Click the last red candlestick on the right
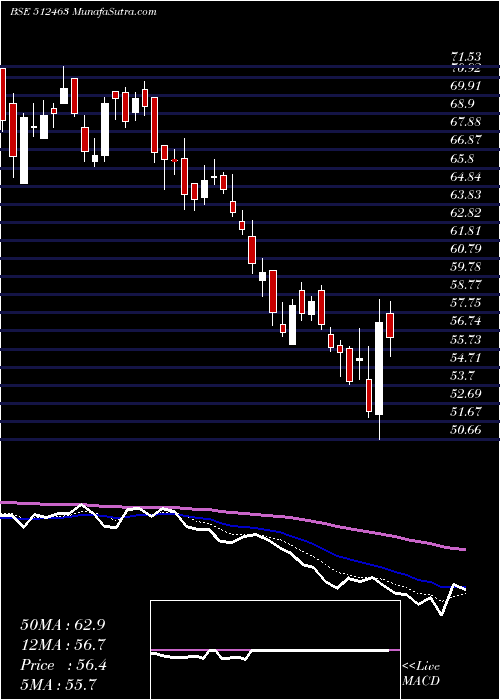The image size is (500, 700). coord(390,325)
